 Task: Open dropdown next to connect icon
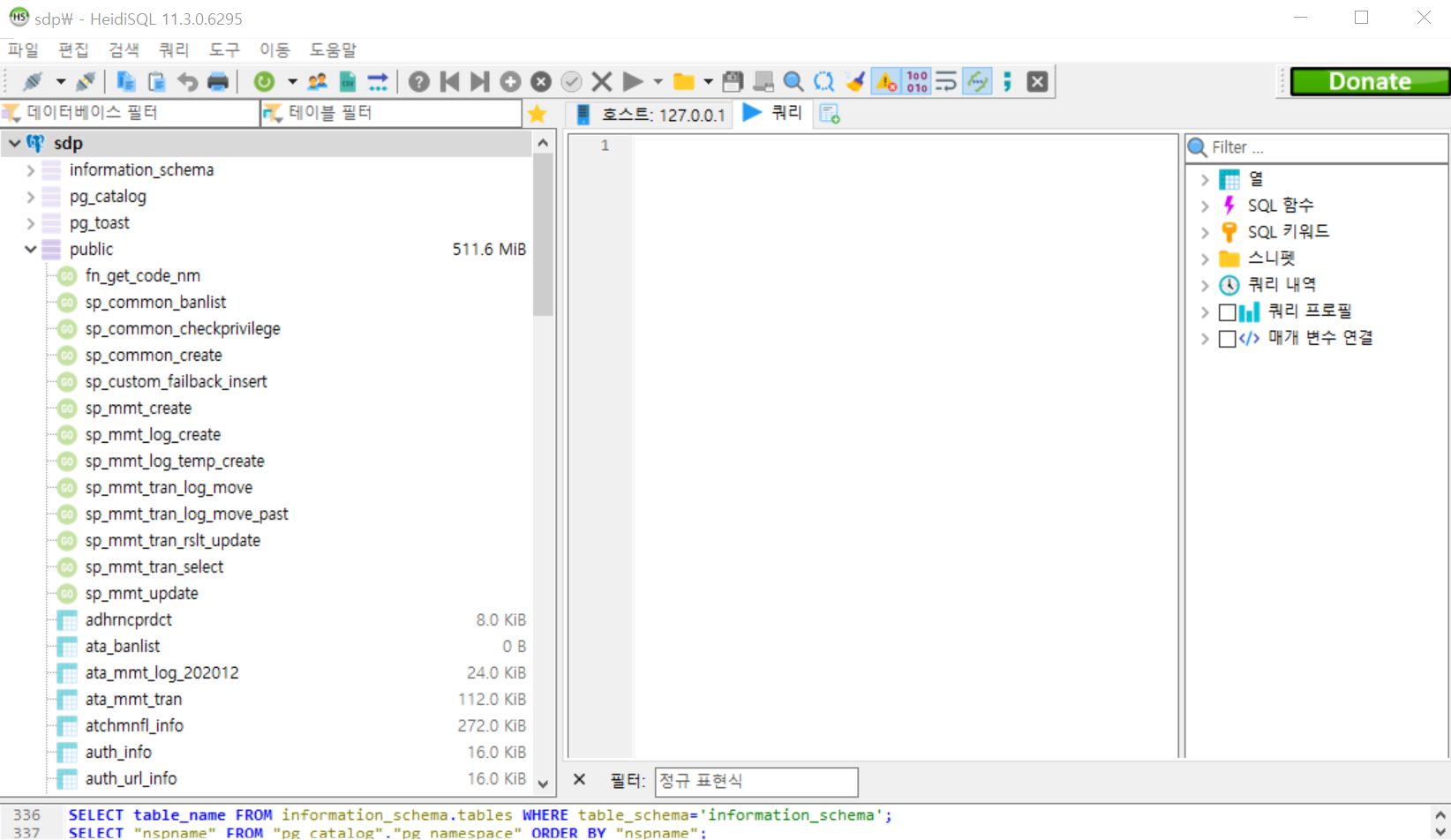(x=61, y=82)
